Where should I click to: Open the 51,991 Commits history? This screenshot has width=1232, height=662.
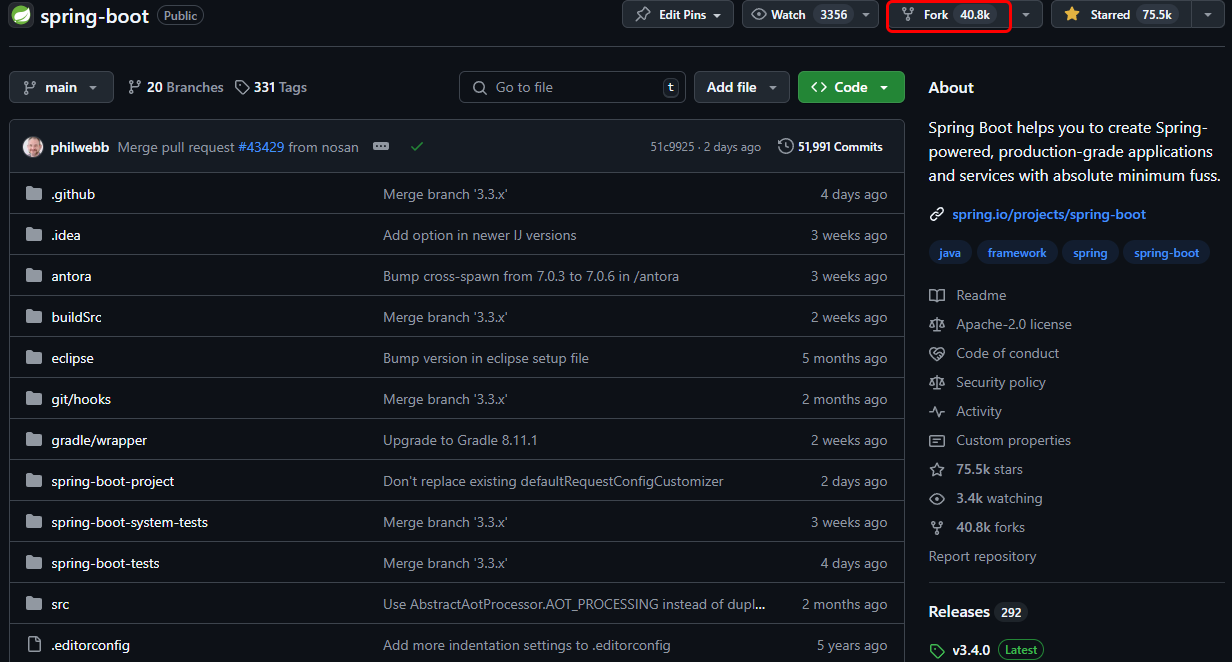click(x=830, y=147)
